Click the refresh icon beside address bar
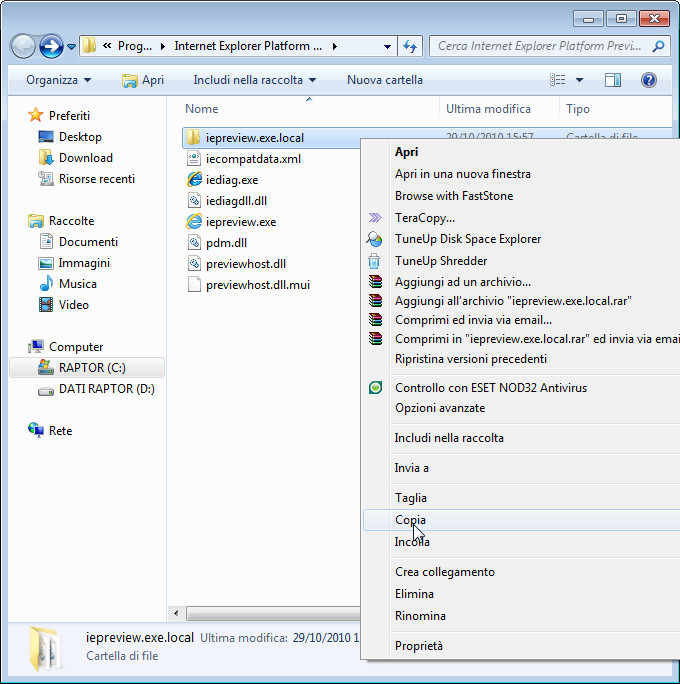The width and height of the screenshot is (680, 684). (410, 46)
